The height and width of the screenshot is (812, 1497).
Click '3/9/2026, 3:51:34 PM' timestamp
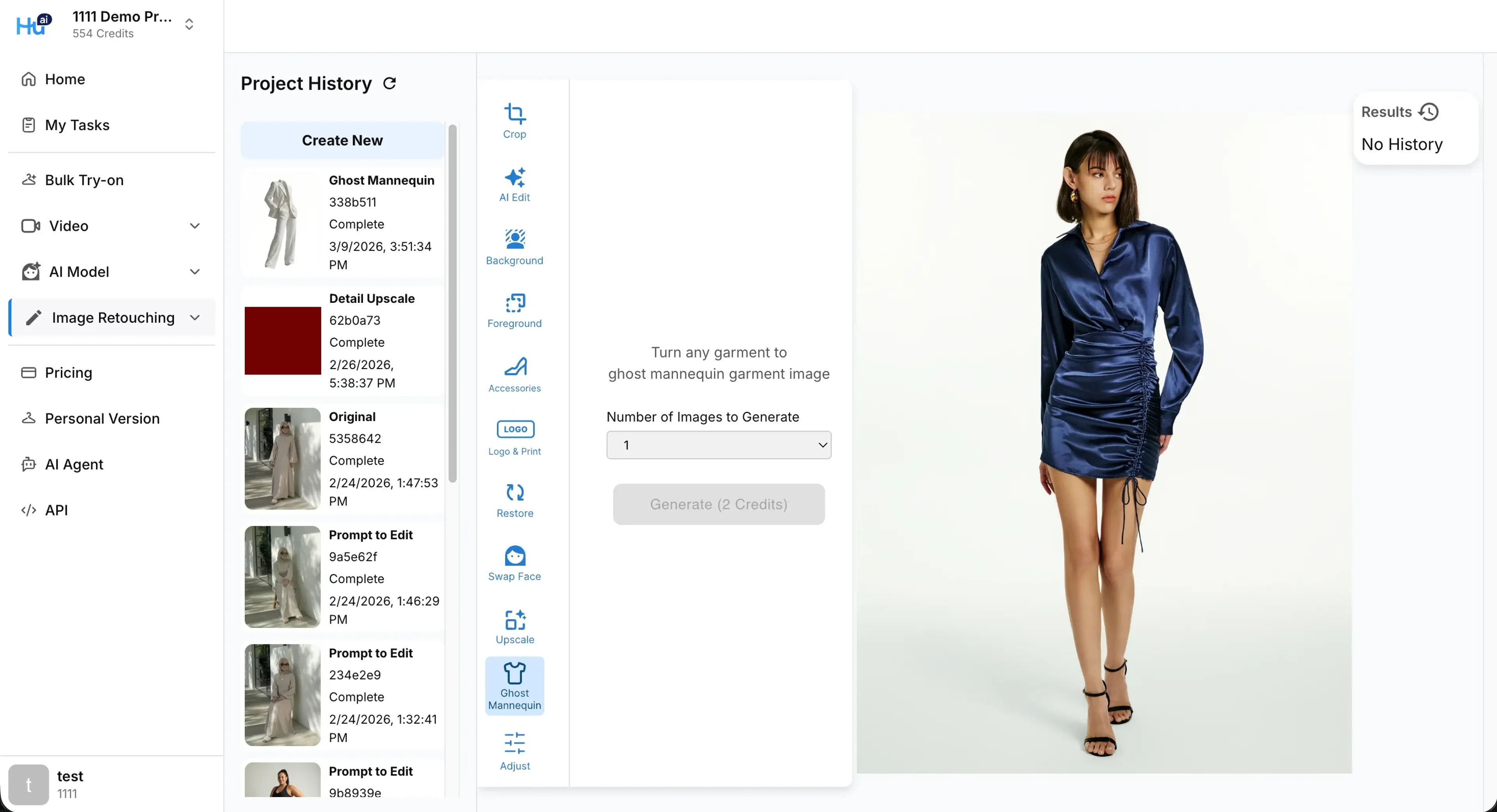tap(380, 256)
